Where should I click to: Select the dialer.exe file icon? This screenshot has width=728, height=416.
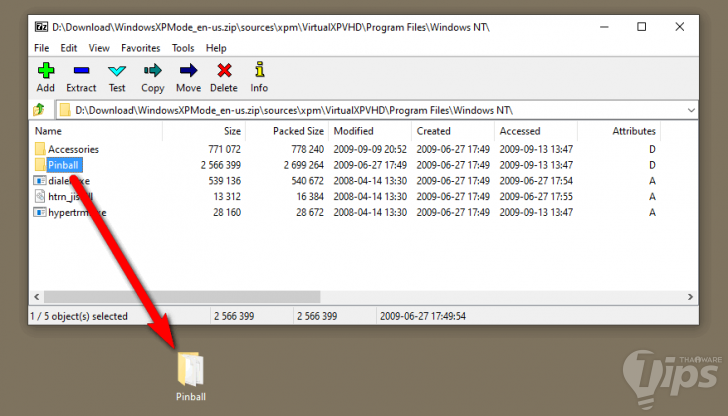tap(40, 181)
